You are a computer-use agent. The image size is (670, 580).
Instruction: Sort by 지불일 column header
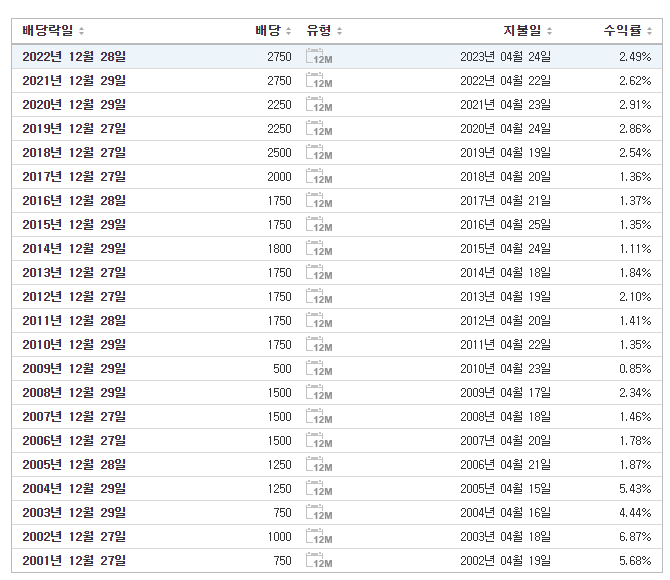click(x=528, y=31)
